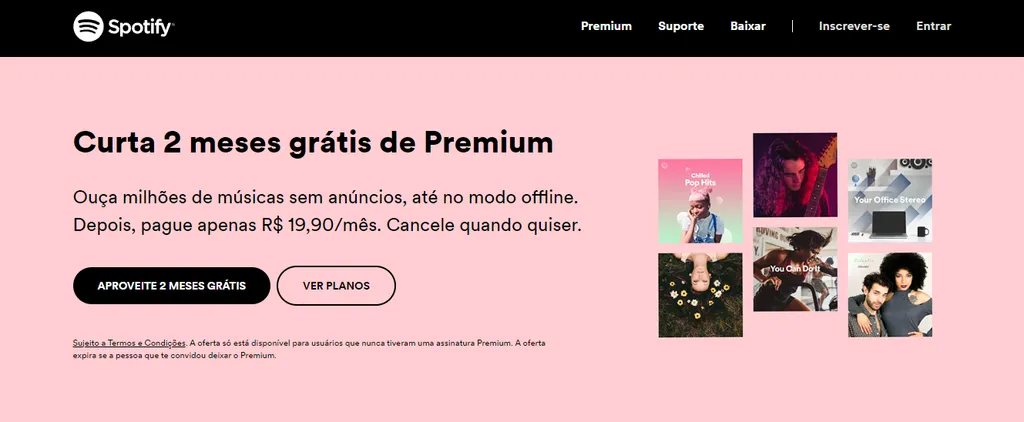Click the Aproveite 2 Meses Grátis button
This screenshot has width=1024, height=422.
(172, 285)
